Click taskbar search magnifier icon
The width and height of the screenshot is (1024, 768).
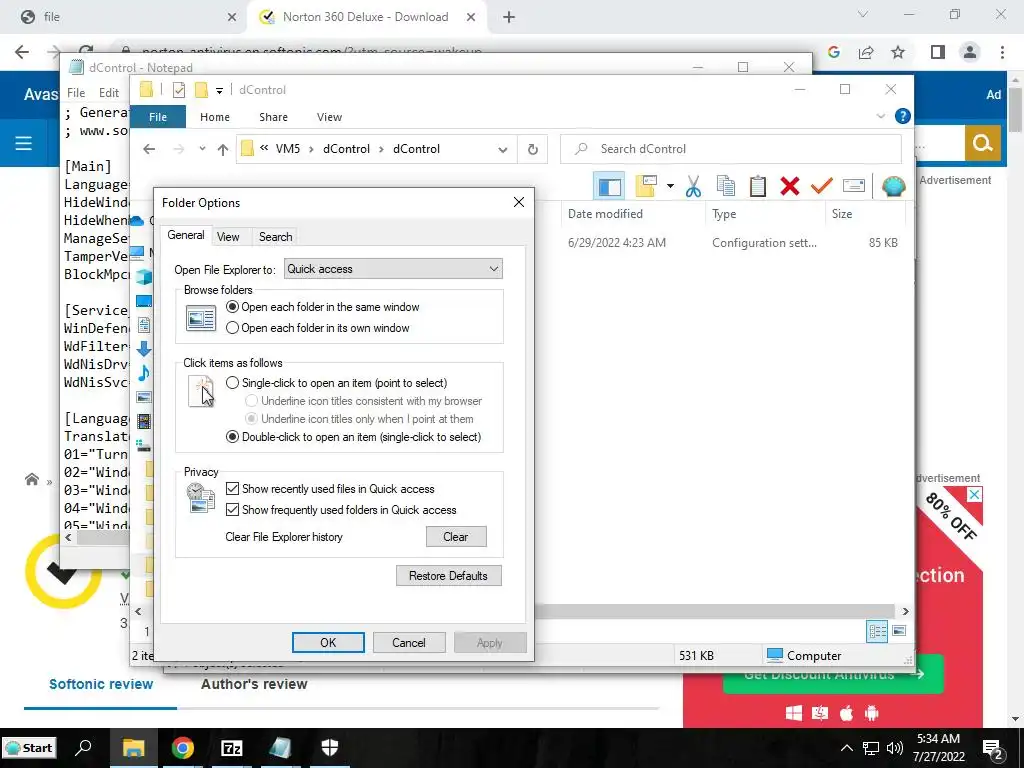tap(83, 748)
